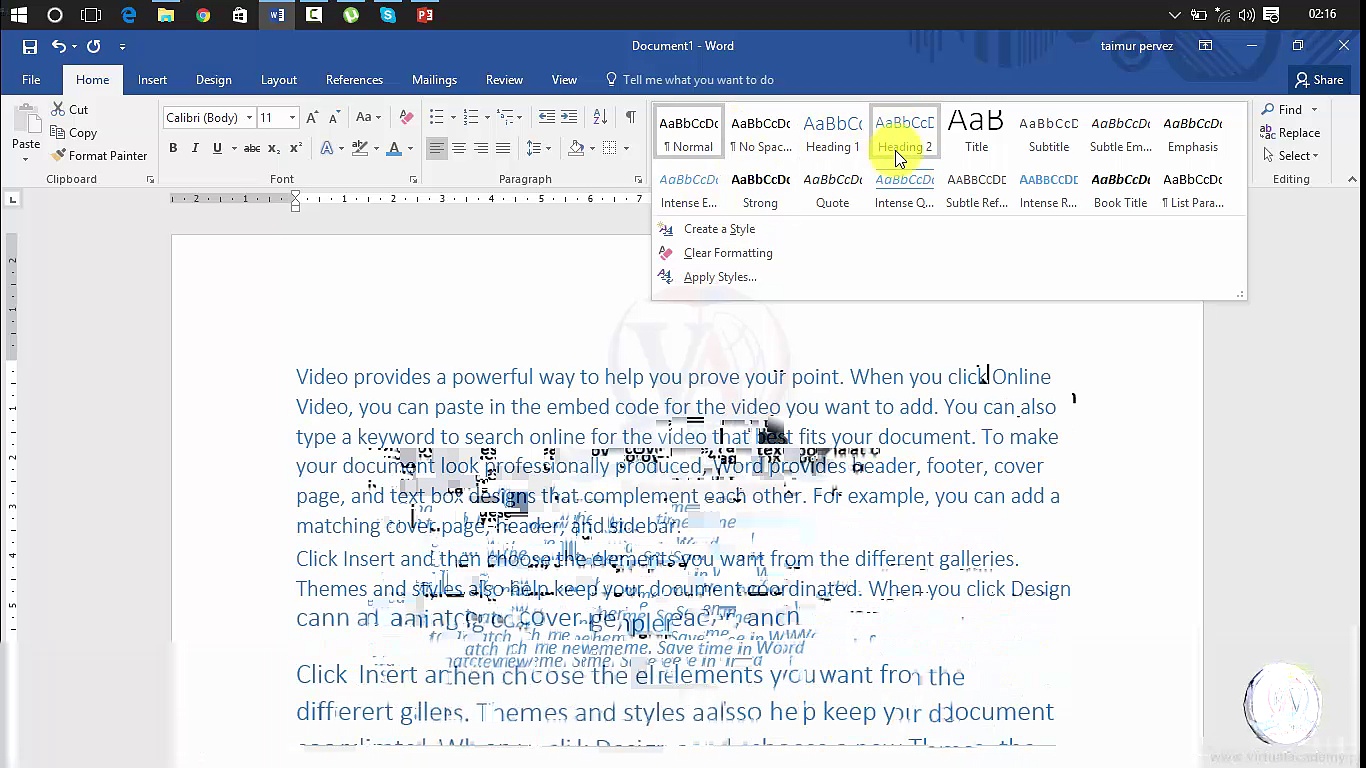Switch to the Insert tab
The image size is (1366, 768).
click(x=152, y=80)
